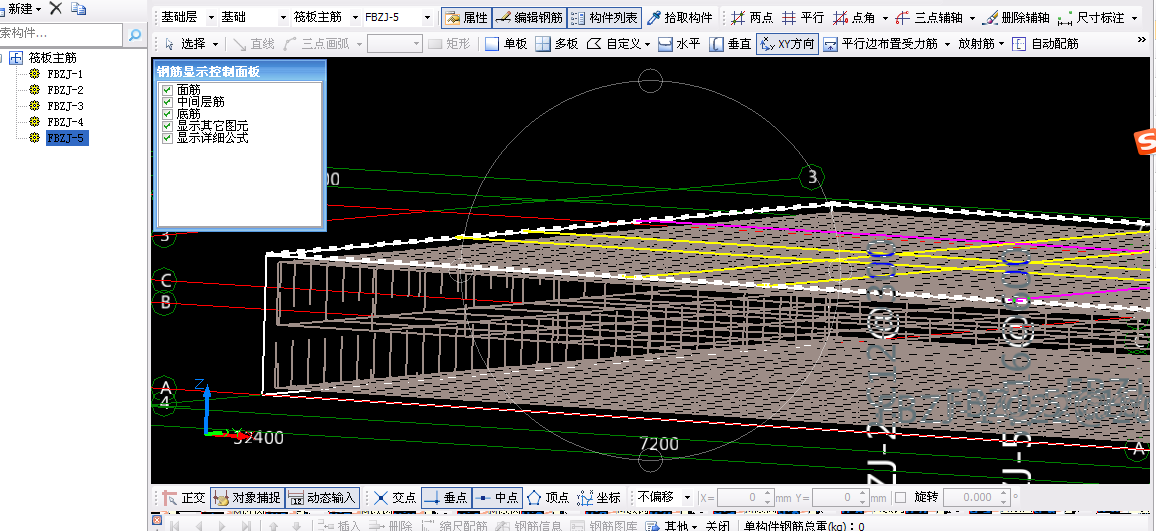Toggle 动态输入 dynamic input
This screenshot has width=1156, height=531.
(322, 498)
